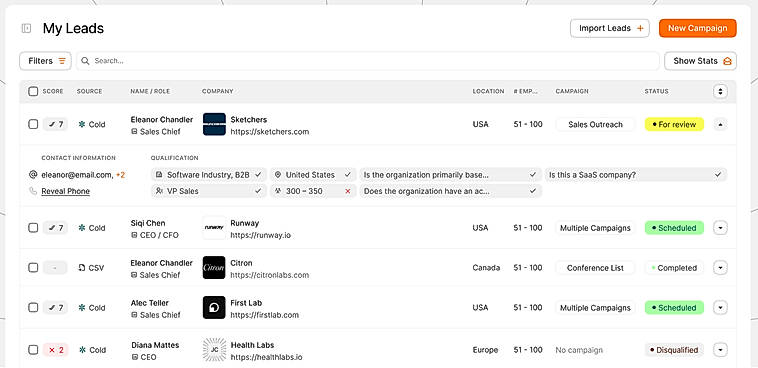Click the magnifier icon in the search bar

click(x=85, y=61)
